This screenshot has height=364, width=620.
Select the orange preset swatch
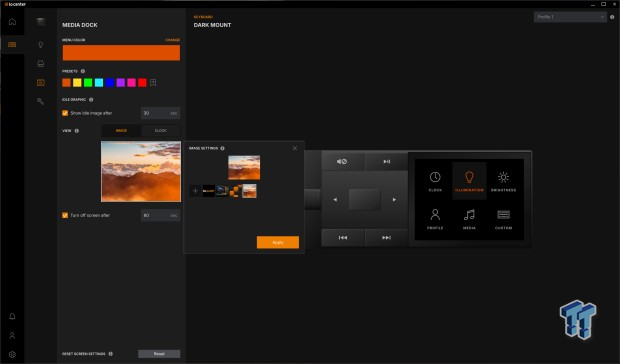pyautogui.click(x=66, y=83)
